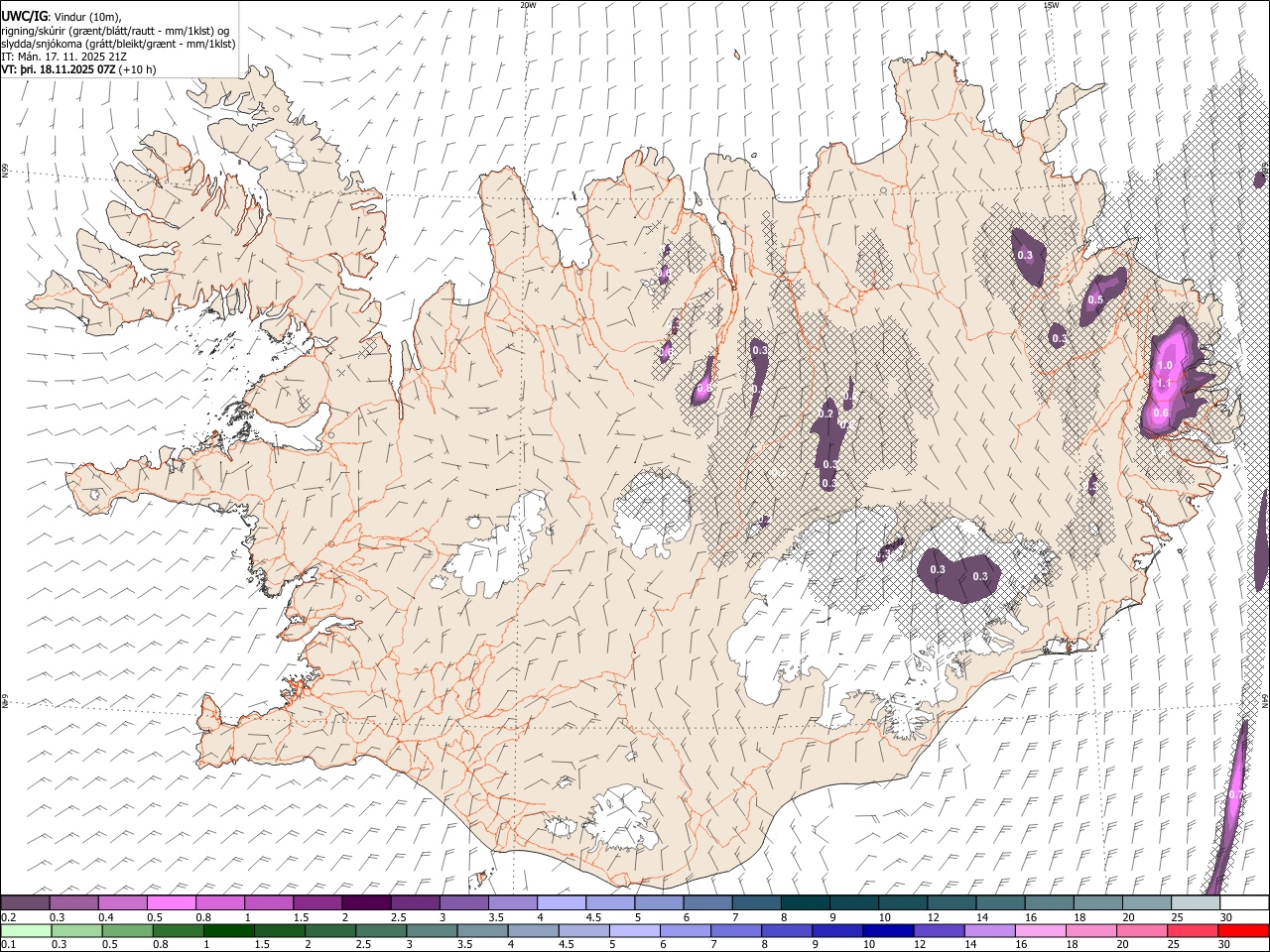The height and width of the screenshot is (952, 1270).
Task: Select the medium green rain swatch at 0.5
Action: tap(127, 931)
